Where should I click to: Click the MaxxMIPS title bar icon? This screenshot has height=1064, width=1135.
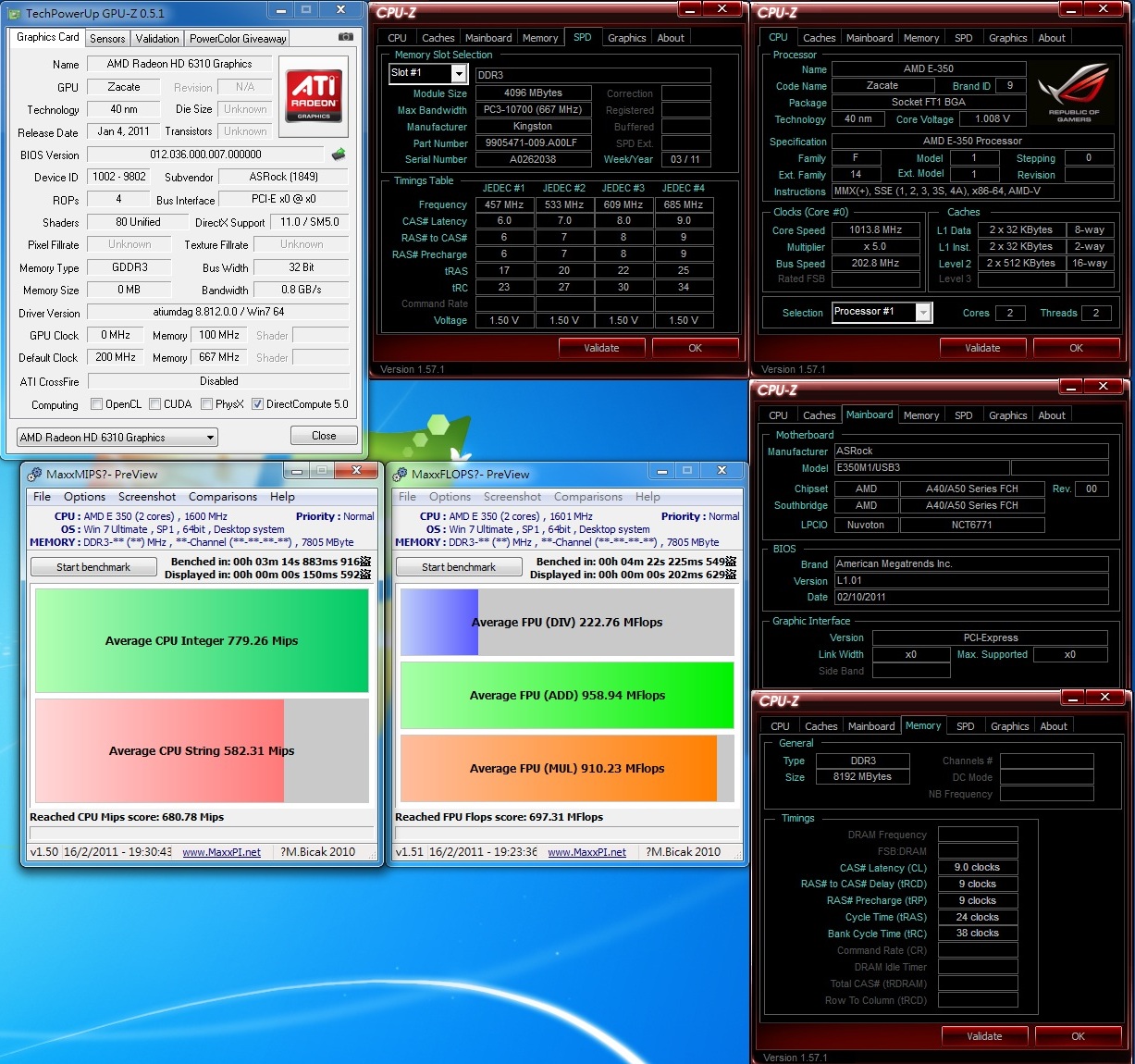pos(34,475)
